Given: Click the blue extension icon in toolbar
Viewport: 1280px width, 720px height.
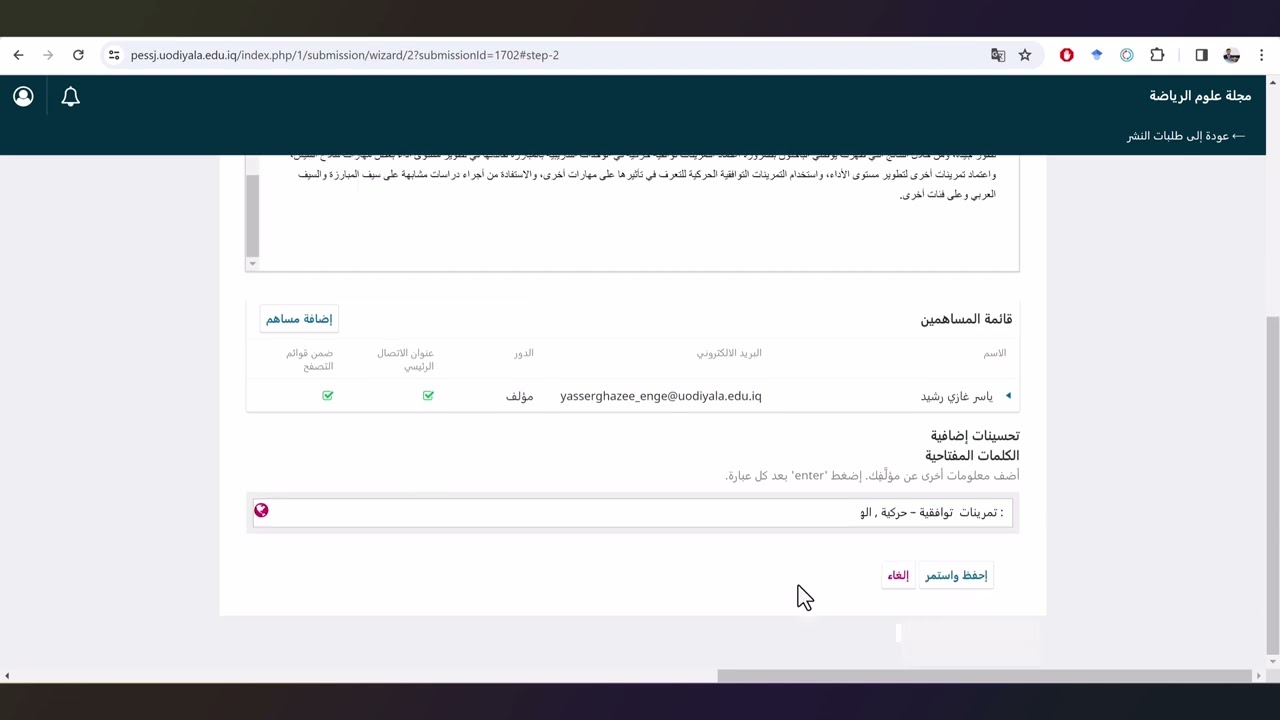Looking at the screenshot, I should [1097, 55].
